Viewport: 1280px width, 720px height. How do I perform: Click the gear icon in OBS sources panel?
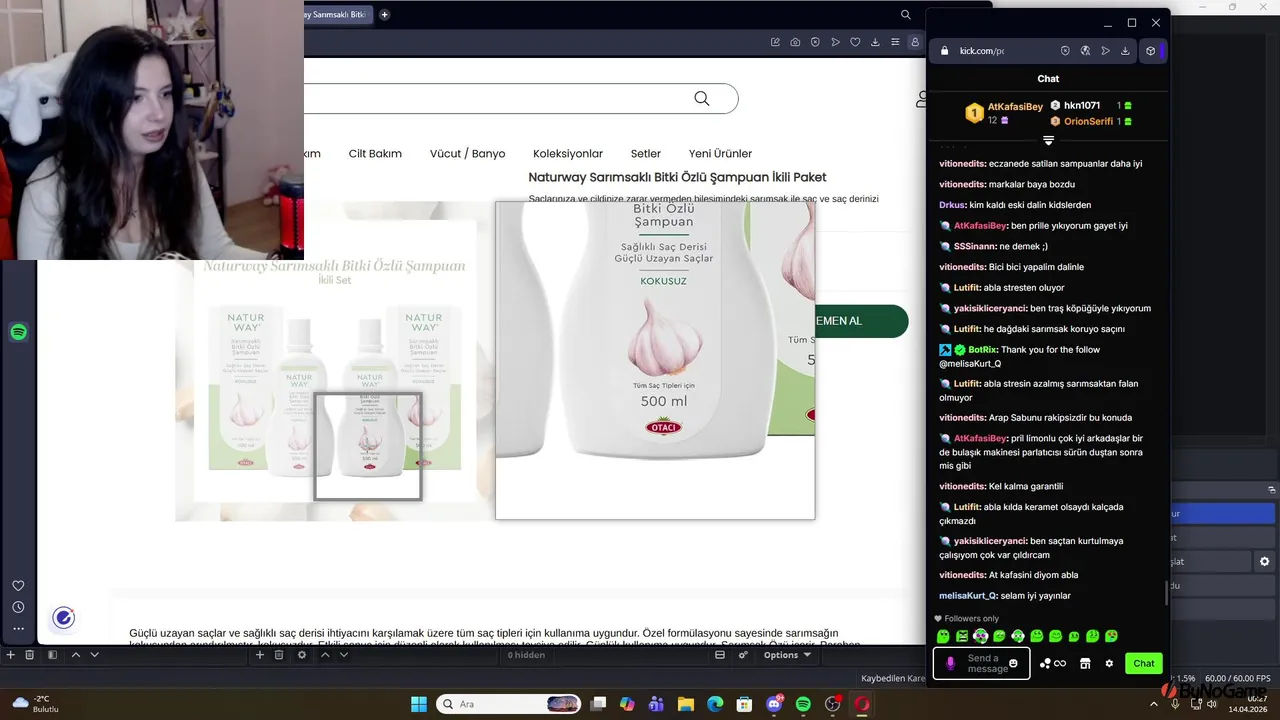[x=302, y=655]
